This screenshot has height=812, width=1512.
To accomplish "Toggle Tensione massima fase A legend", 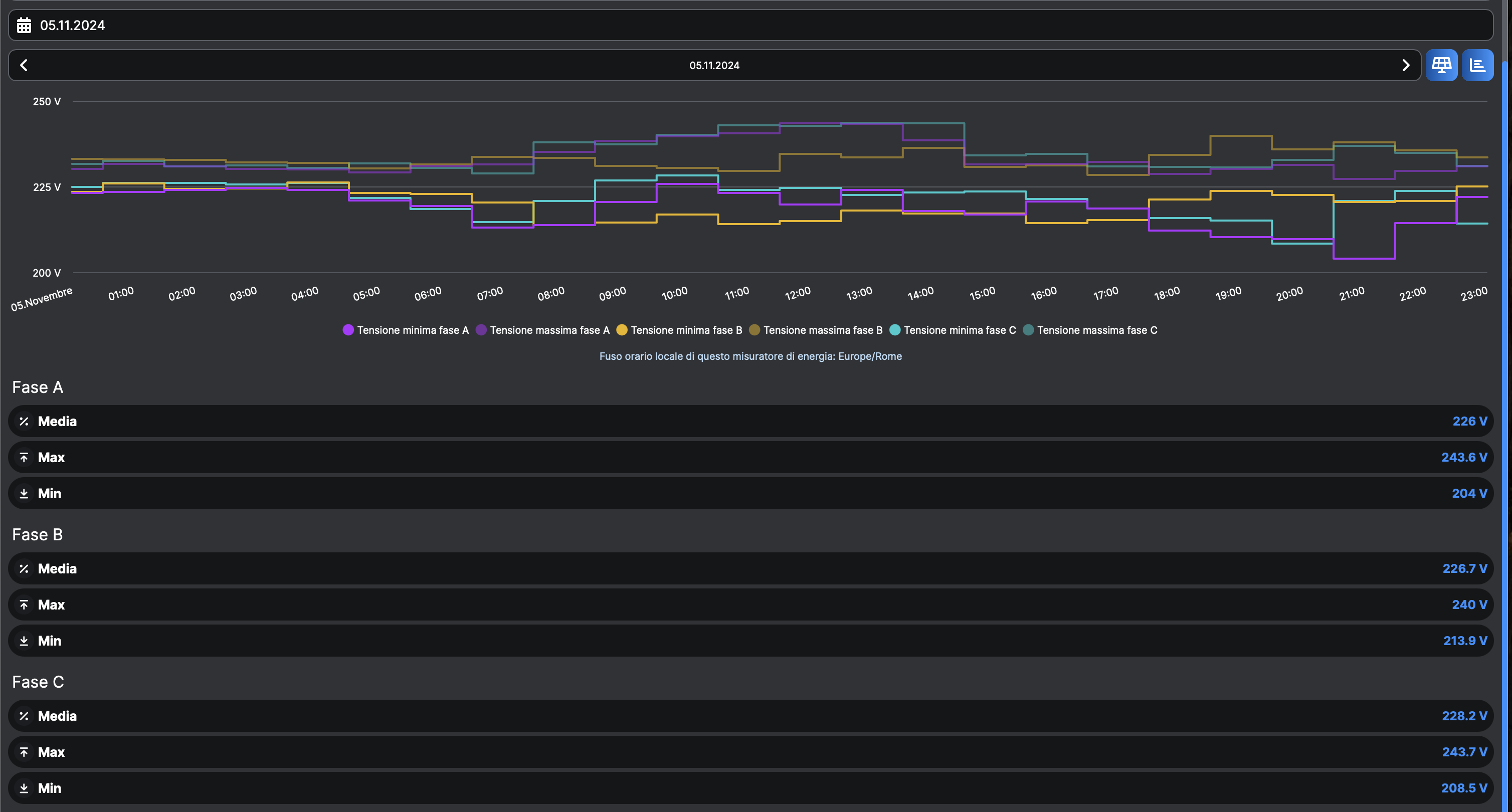I will (x=543, y=330).
